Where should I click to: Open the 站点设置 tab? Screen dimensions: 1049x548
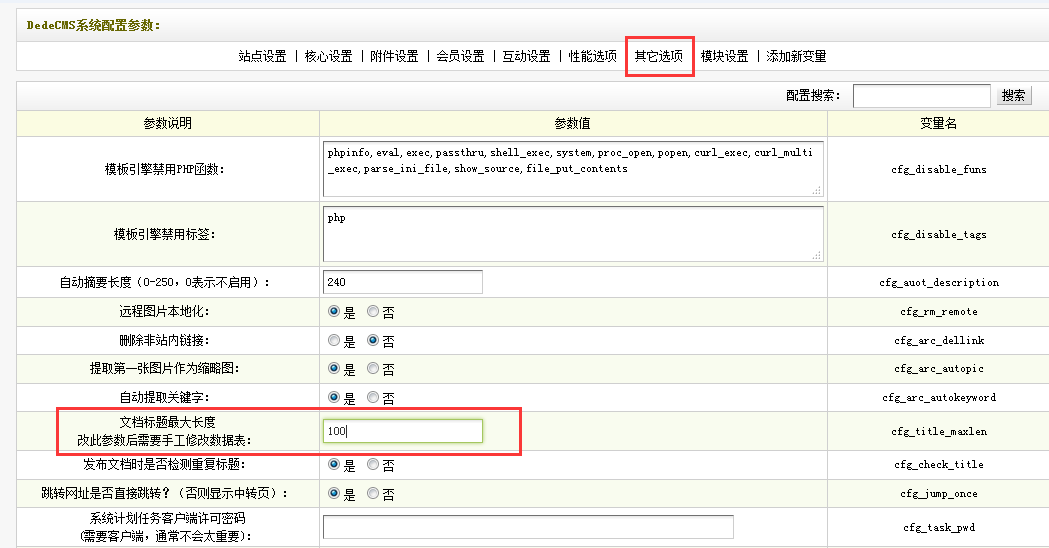point(262,57)
